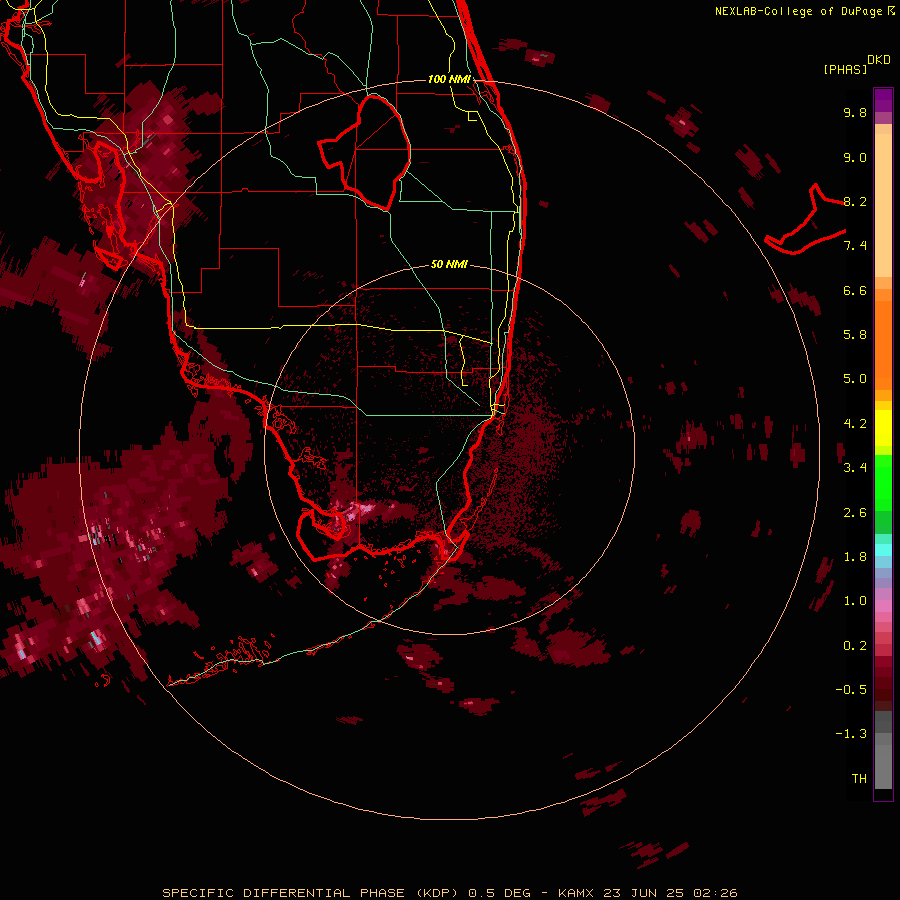Viewport: 900px width, 900px height.
Task: Pick the cyan segment of the color bar
Action: 883,550
